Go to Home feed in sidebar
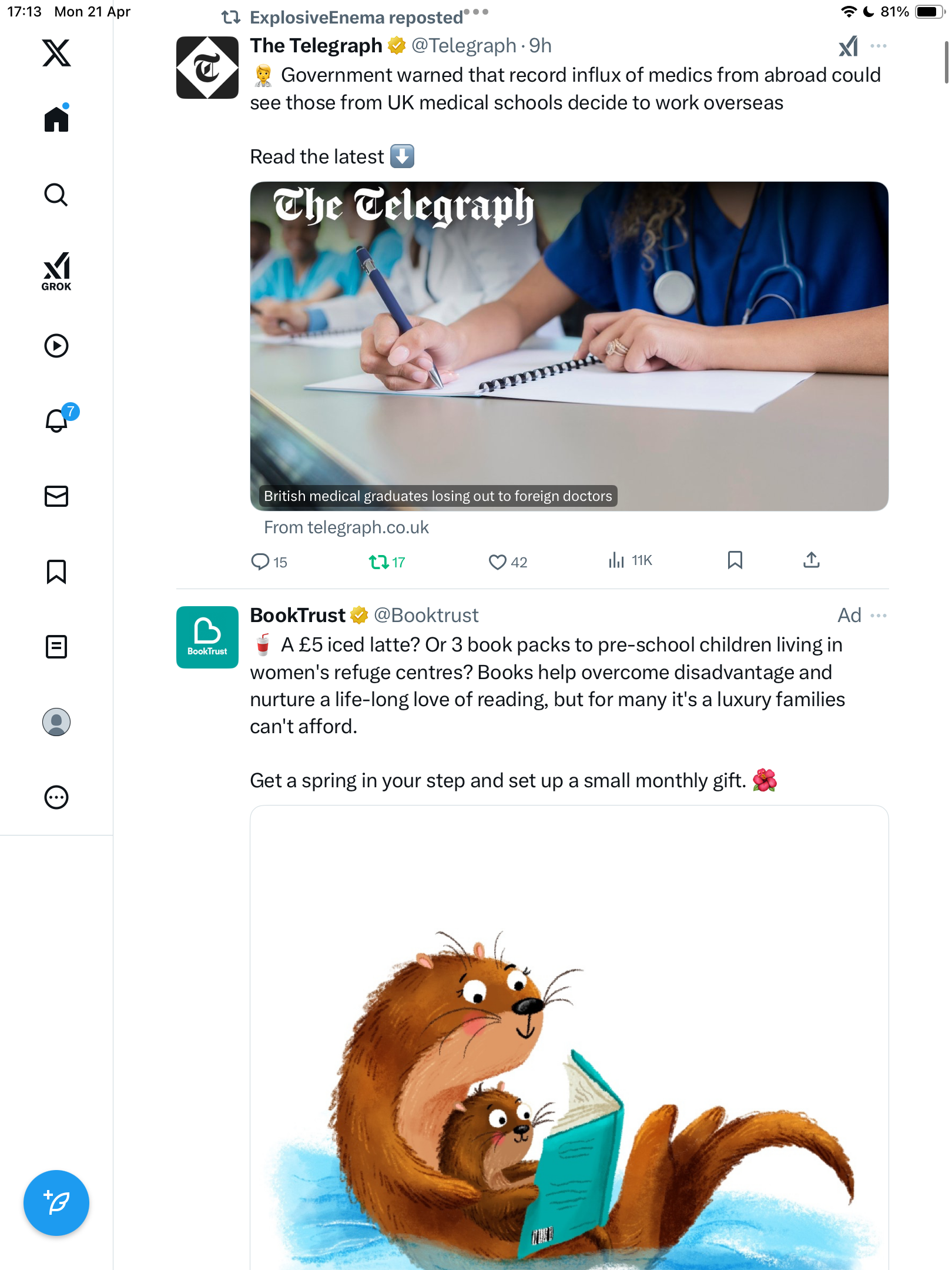 pos(56,118)
